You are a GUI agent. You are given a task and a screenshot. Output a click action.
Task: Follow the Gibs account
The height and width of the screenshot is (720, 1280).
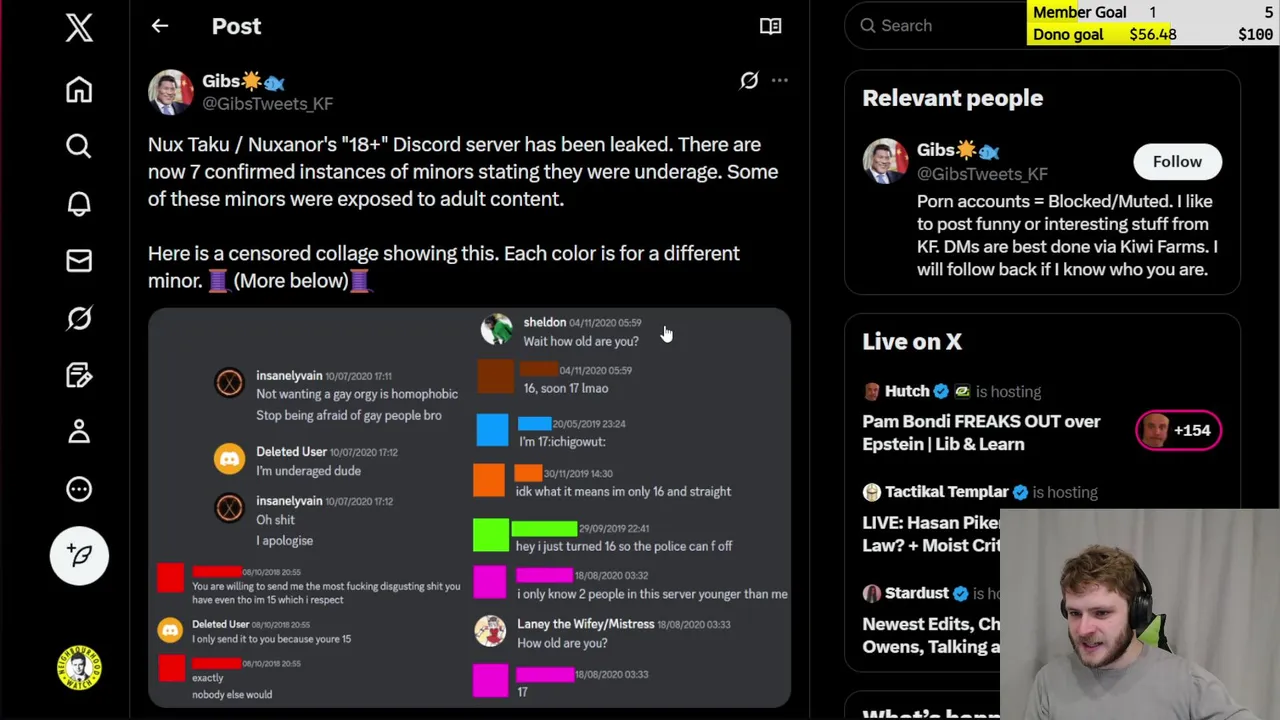tap(1177, 162)
